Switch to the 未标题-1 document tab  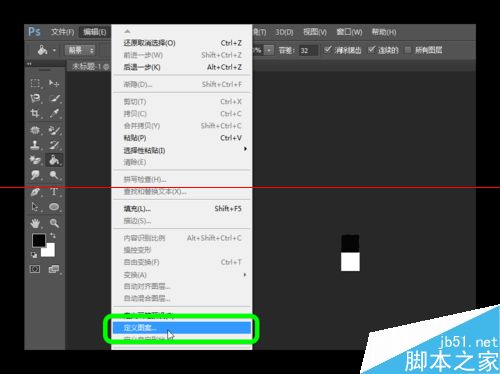(x=89, y=67)
